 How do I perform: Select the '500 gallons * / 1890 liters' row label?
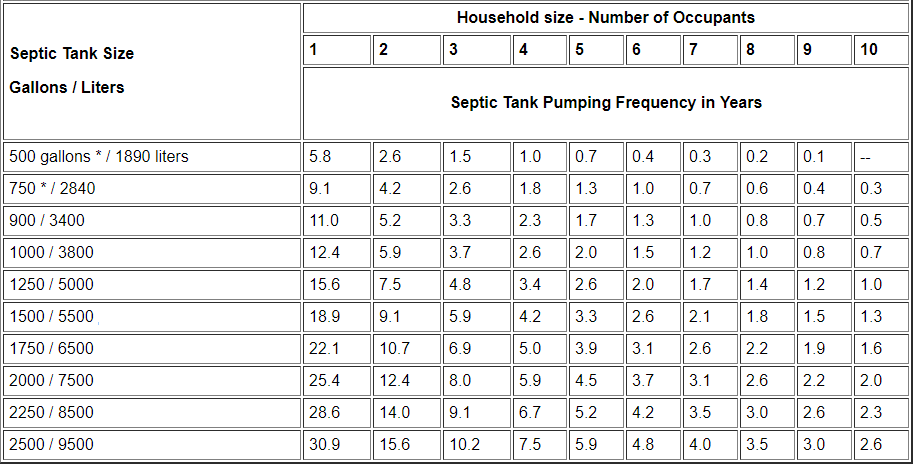pos(98,156)
